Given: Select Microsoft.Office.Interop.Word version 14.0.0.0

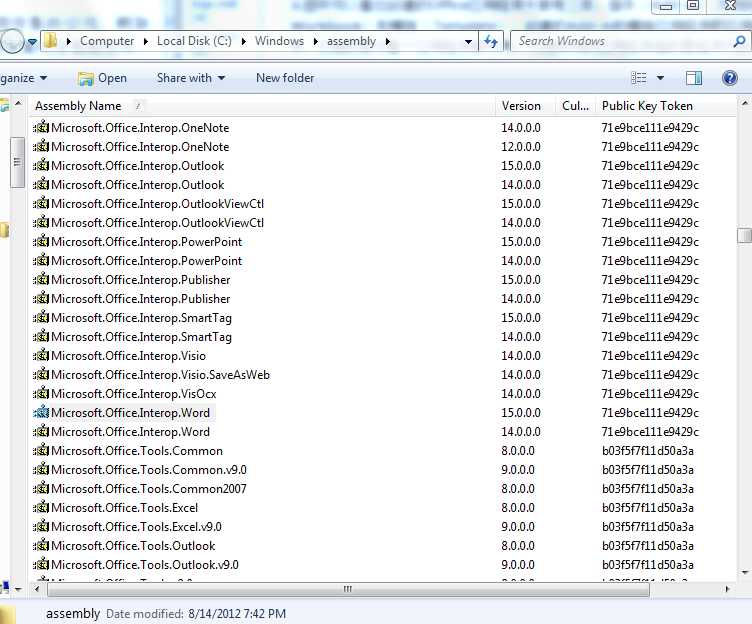Looking at the screenshot, I should (x=130, y=432).
